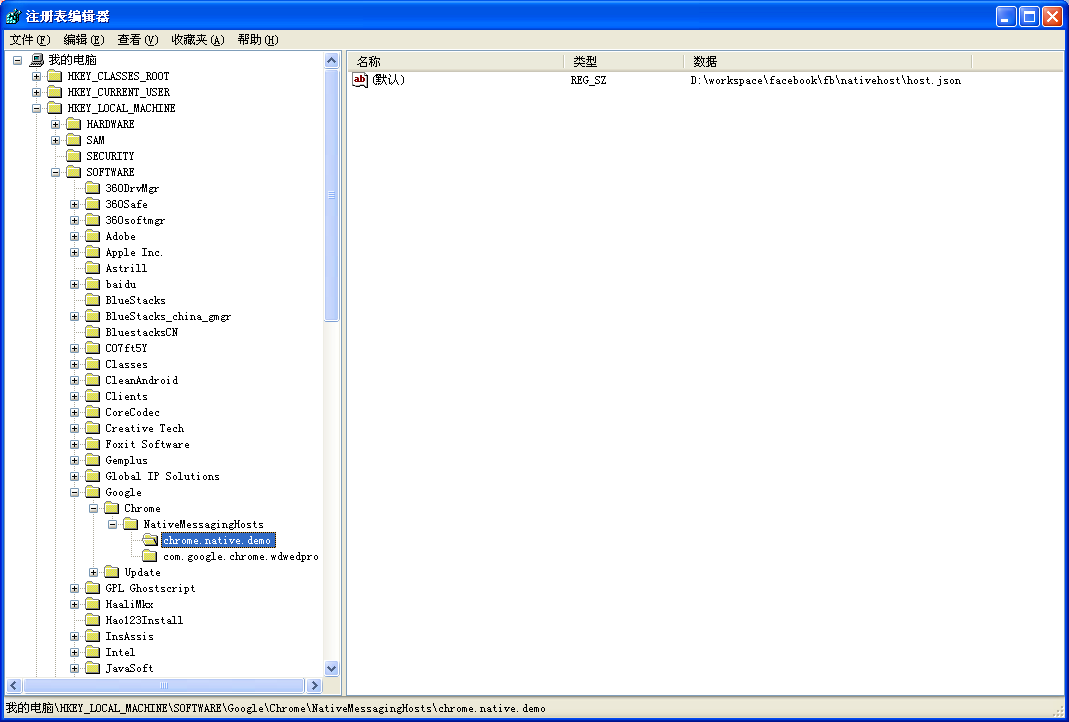This screenshot has height=722, width=1069.
Task: Select the InsAssis key
Action: point(130,636)
